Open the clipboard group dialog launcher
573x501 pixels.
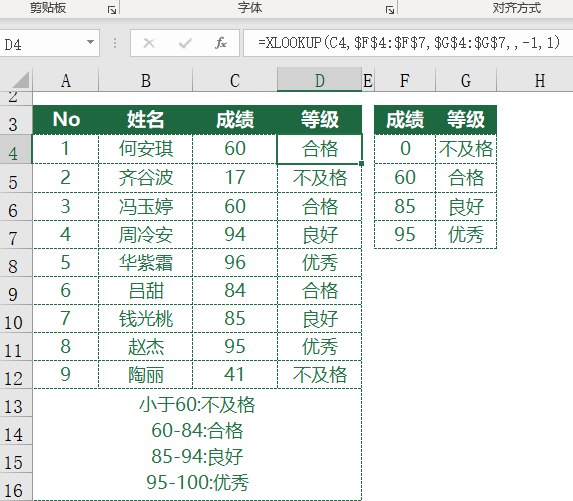(112, 10)
